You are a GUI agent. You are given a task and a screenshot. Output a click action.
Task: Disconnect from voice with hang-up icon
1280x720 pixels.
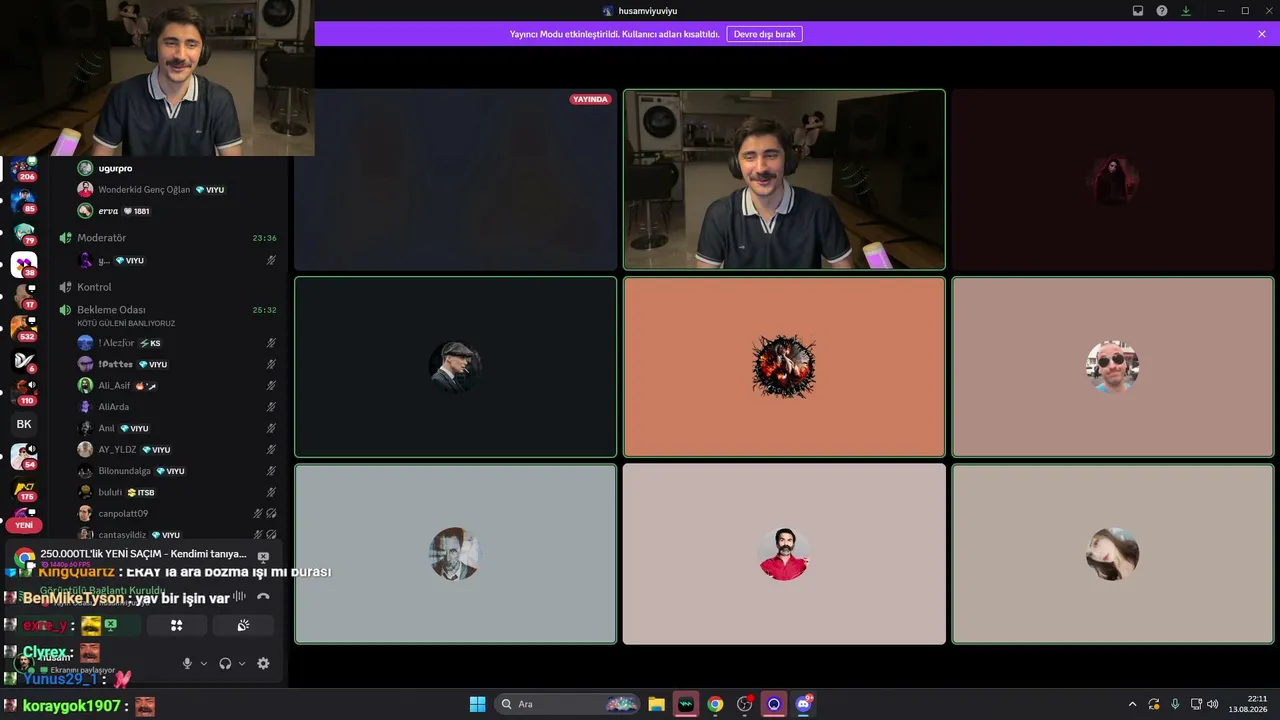[x=263, y=597]
